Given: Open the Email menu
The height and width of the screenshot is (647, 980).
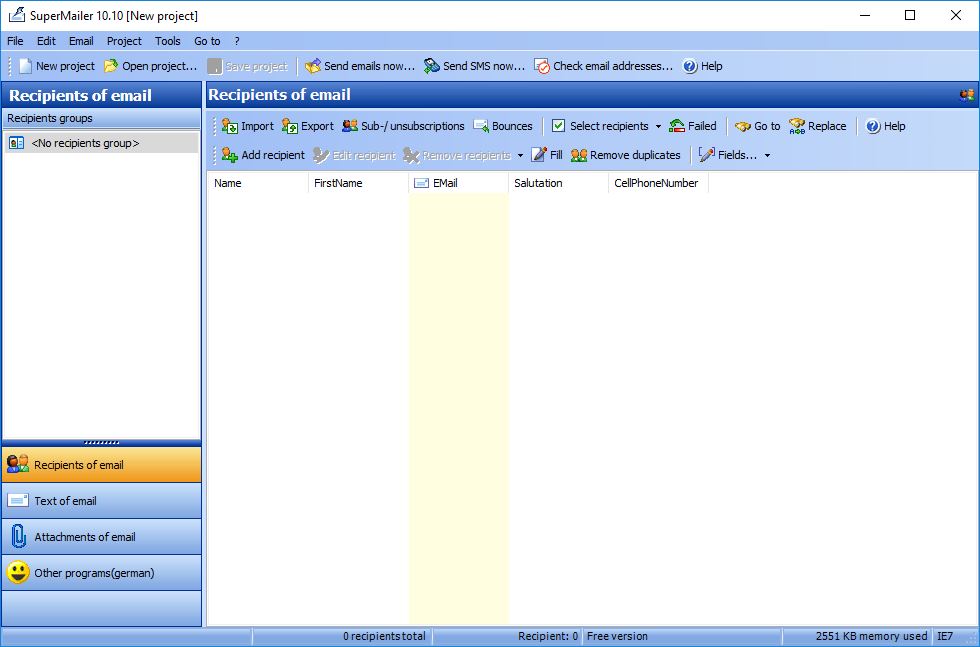Looking at the screenshot, I should (x=81, y=41).
